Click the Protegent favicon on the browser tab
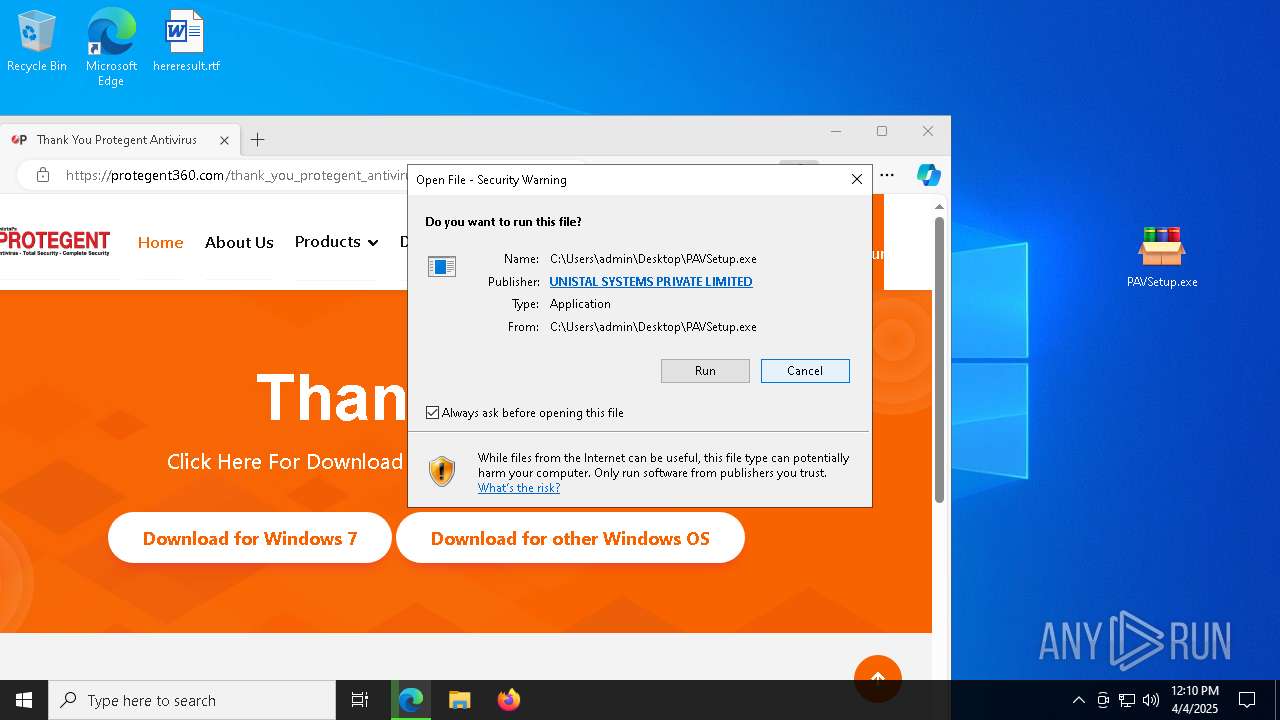1280x720 pixels. [x=19, y=140]
